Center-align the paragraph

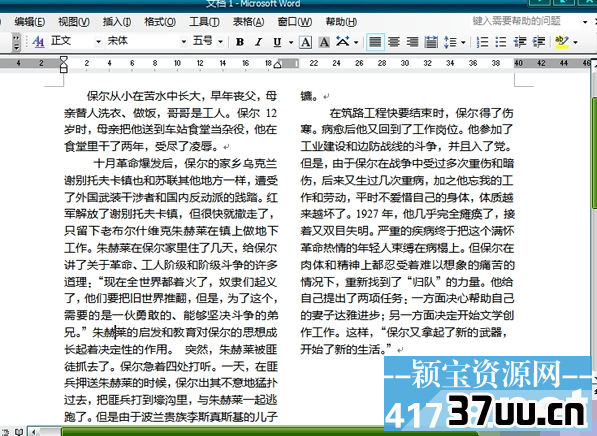coord(394,42)
